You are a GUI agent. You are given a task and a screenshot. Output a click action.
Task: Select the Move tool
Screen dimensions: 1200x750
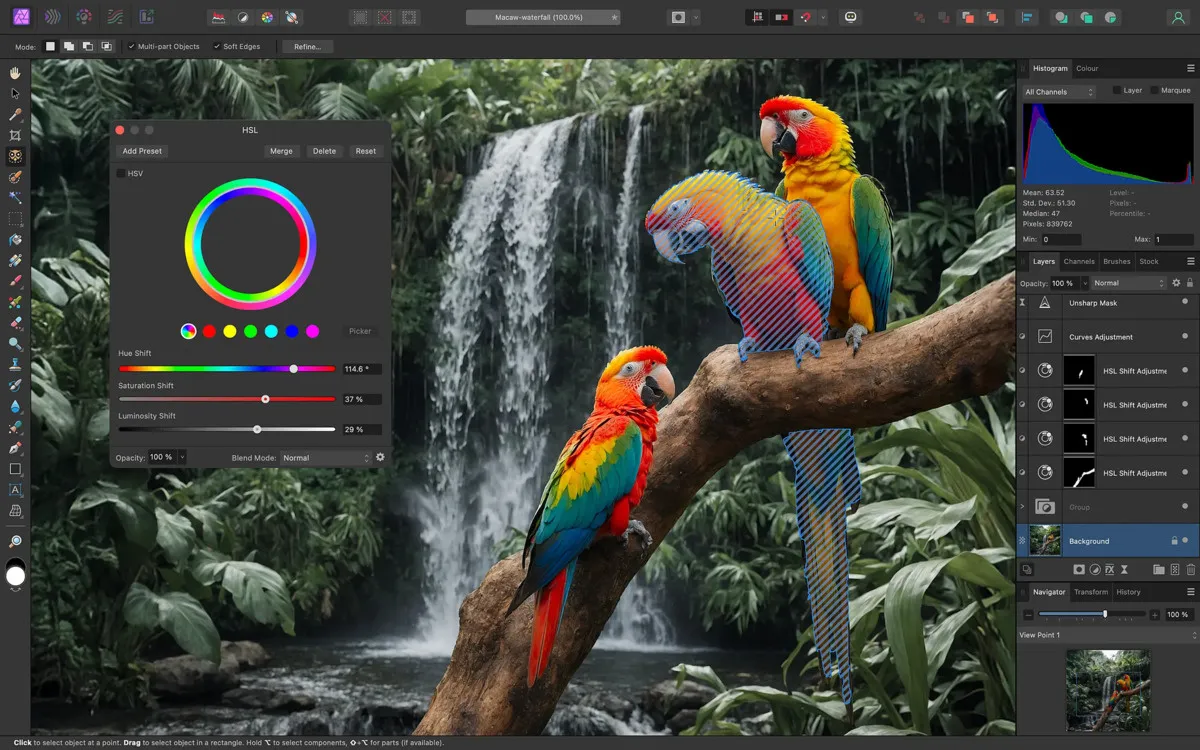pos(14,93)
